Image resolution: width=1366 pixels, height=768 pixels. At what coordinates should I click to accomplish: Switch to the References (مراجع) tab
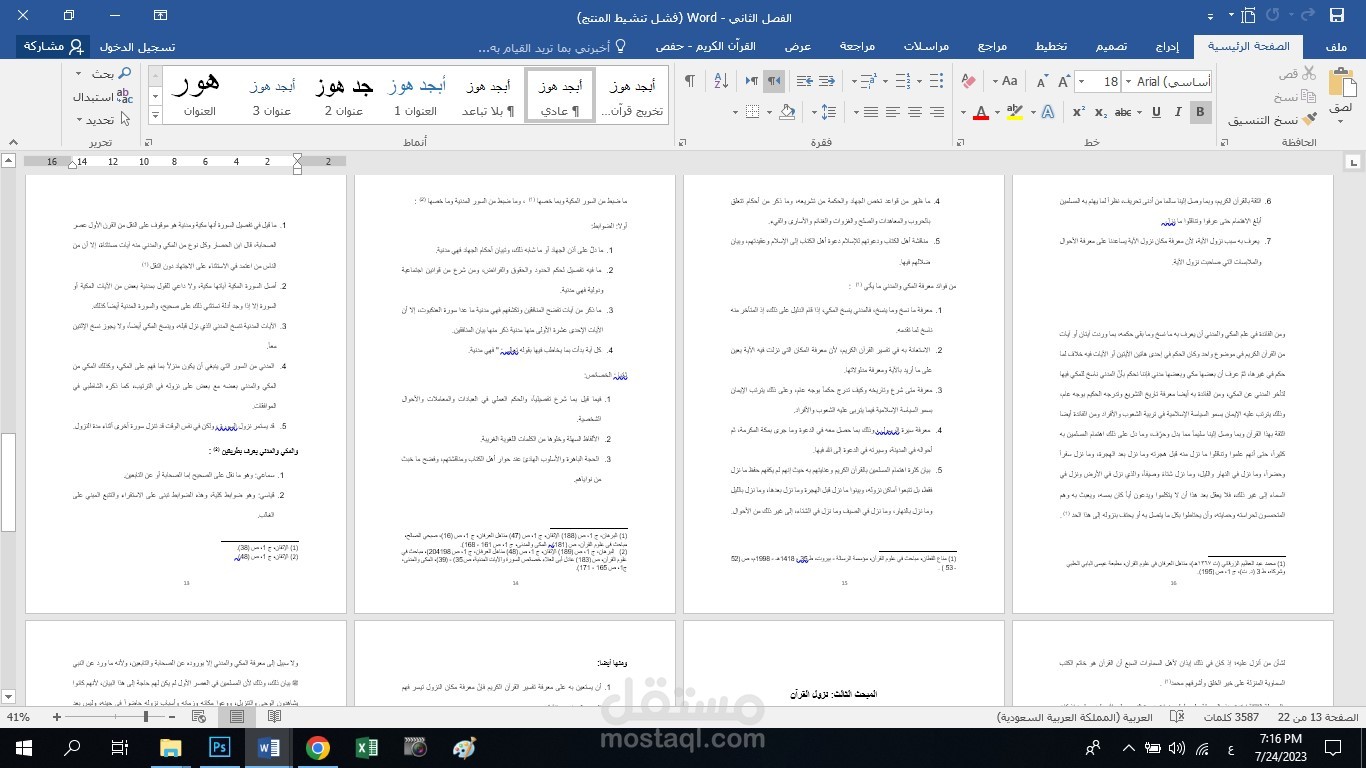pos(991,46)
